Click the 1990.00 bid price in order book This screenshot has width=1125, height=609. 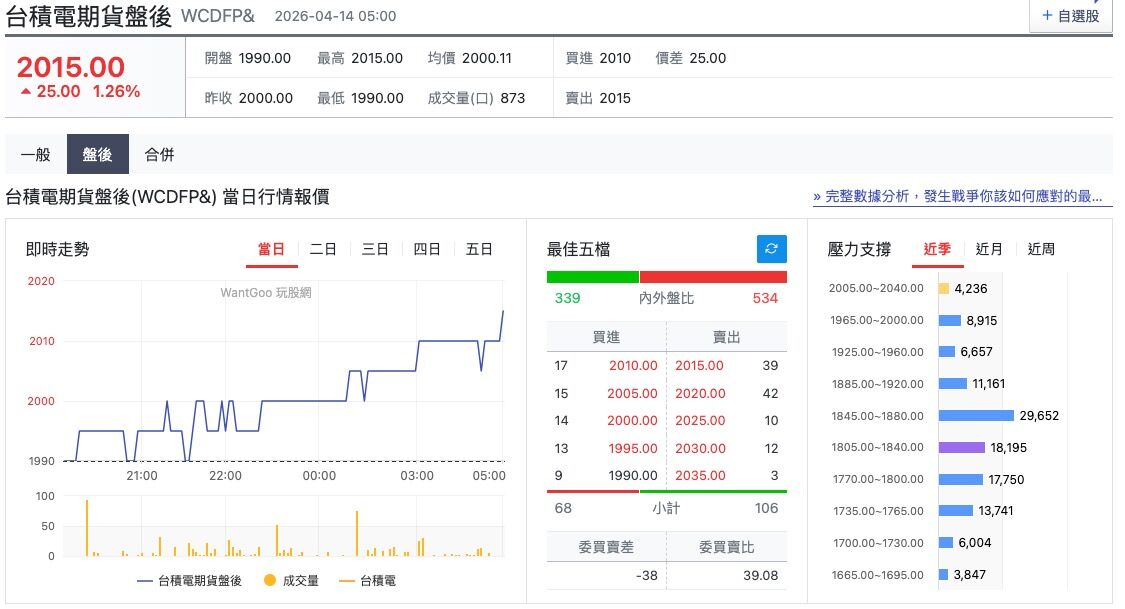click(x=633, y=476)
